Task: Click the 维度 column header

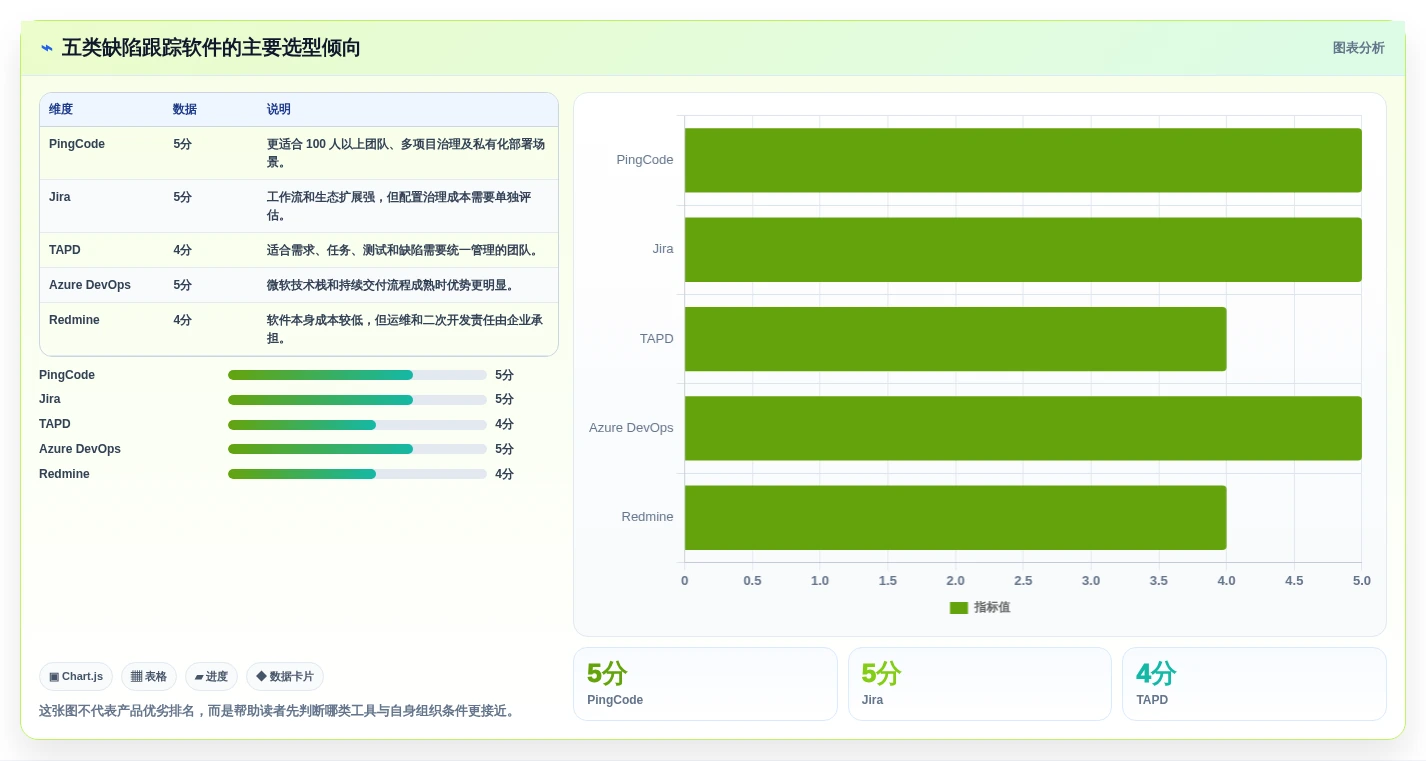Action: tap(61, 110)
